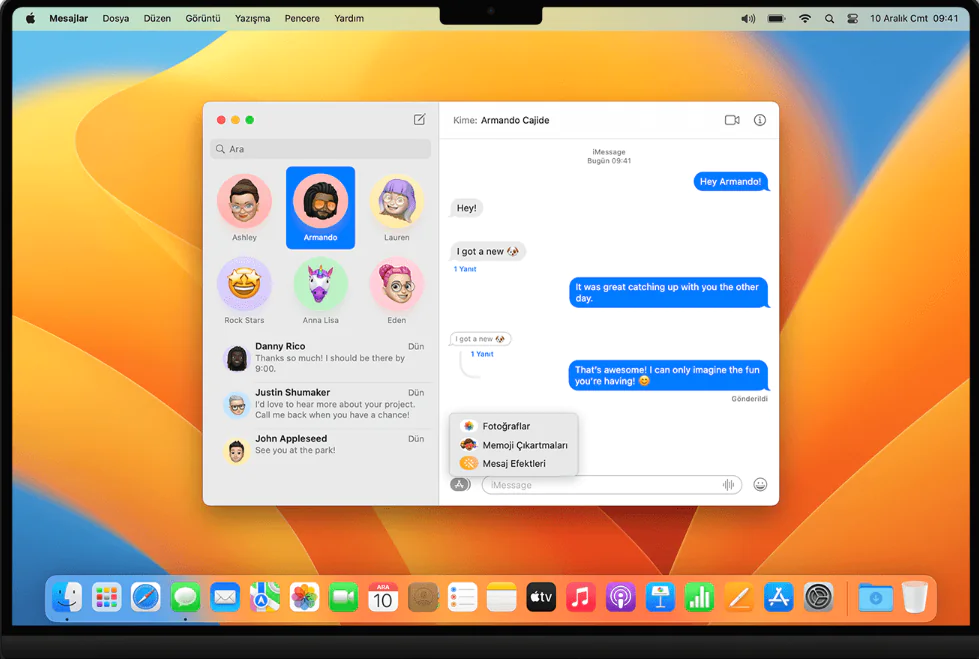
Task: Open the Wi-Fi status menu
Action: pos(805,19)
